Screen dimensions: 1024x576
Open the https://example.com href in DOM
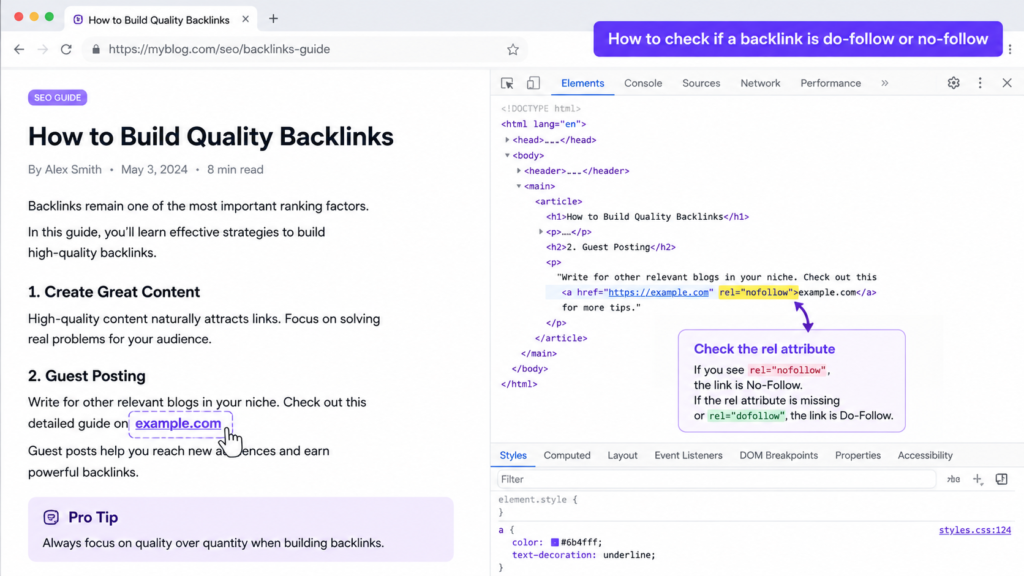click(x=658, y=292)
